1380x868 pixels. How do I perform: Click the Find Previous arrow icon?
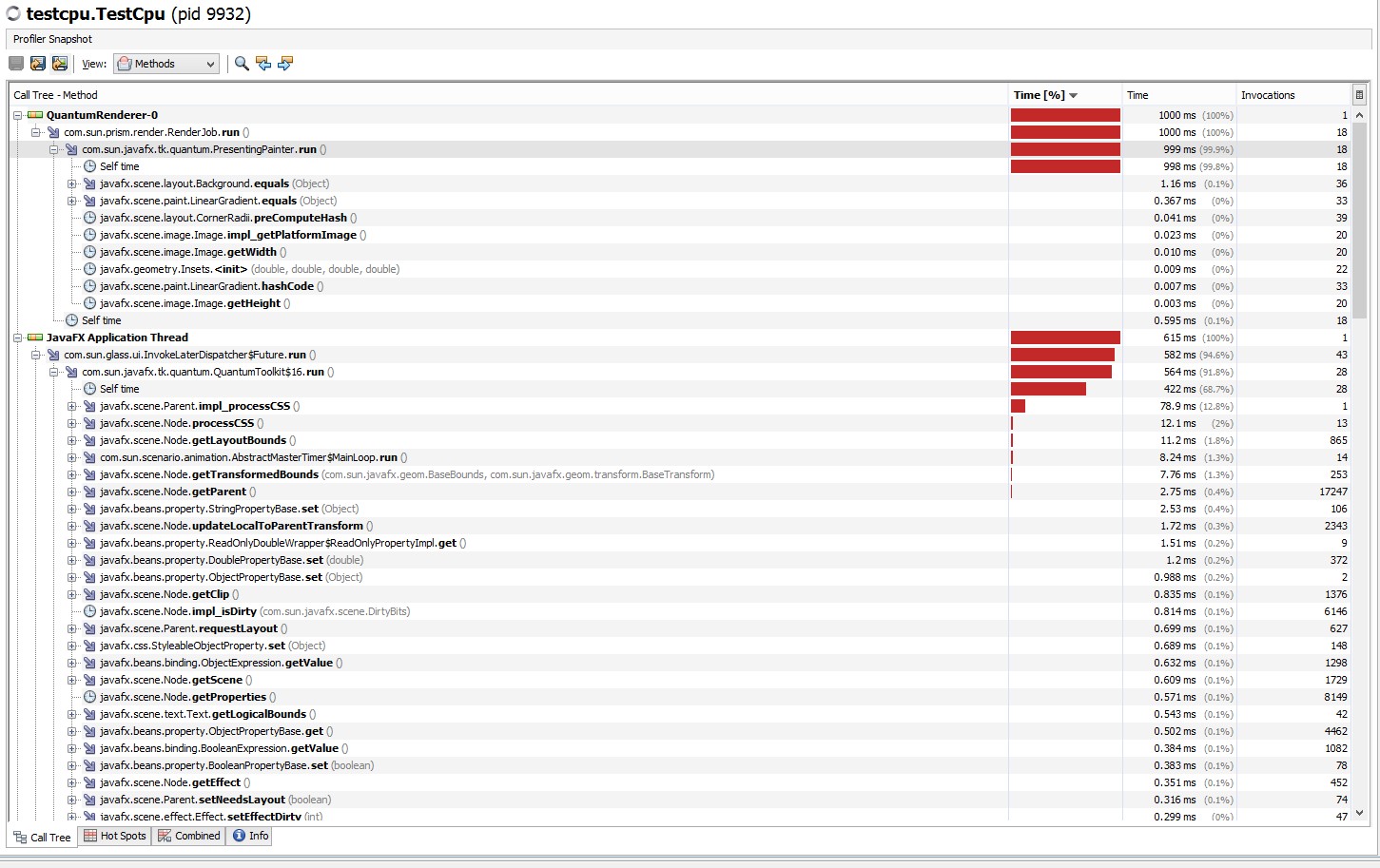point(263,64)
